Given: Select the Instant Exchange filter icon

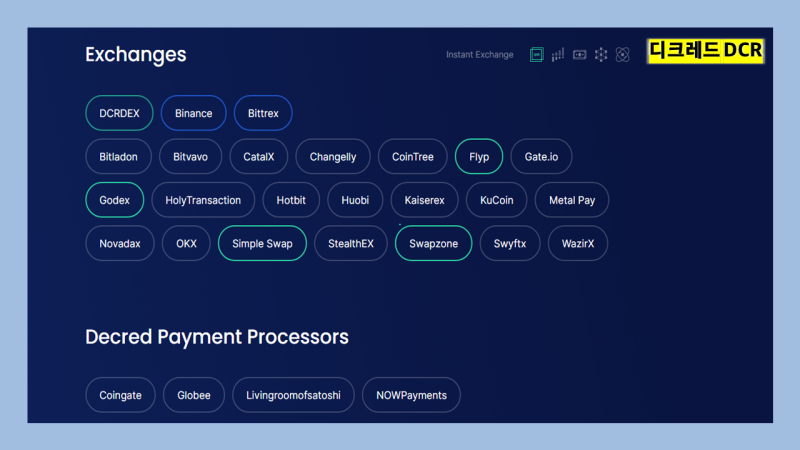Looking at the screenshot, I should 536,55.
